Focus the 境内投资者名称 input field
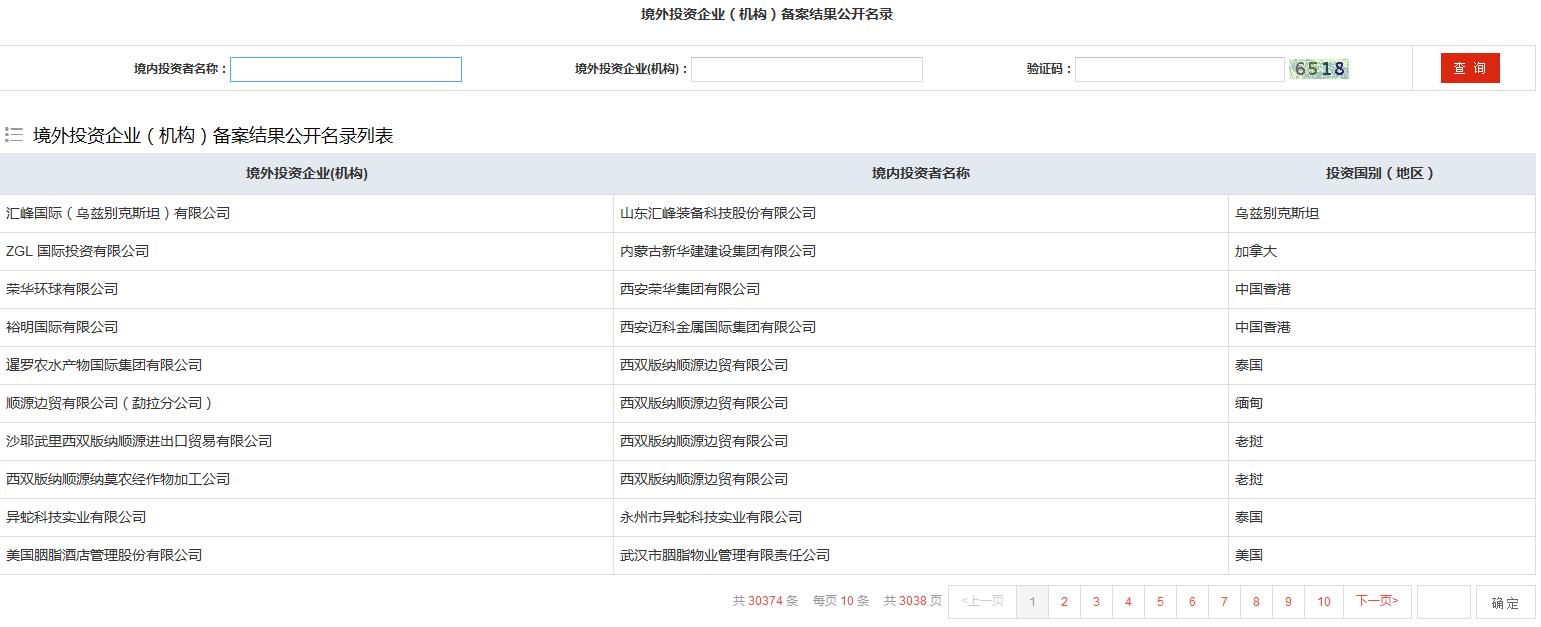The image size is (1541, 627). click(346, 69)
